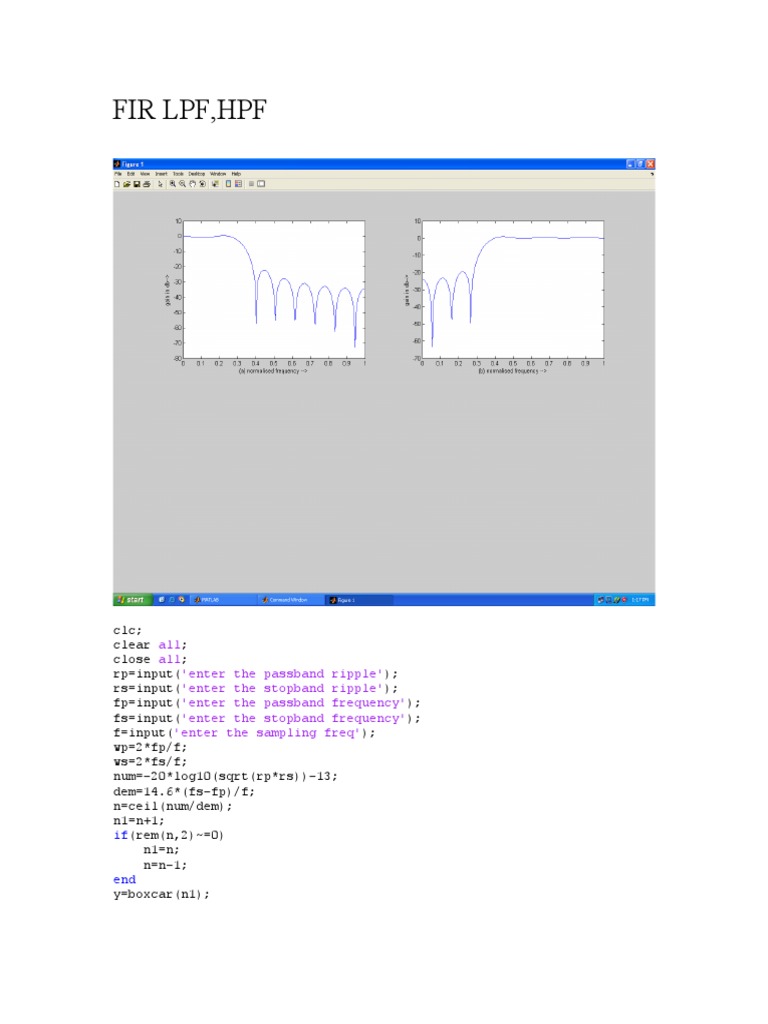This screenshot has width=768, height=1024.
Task: Select the Data Cursor tool
Action: tap(215, 184)
